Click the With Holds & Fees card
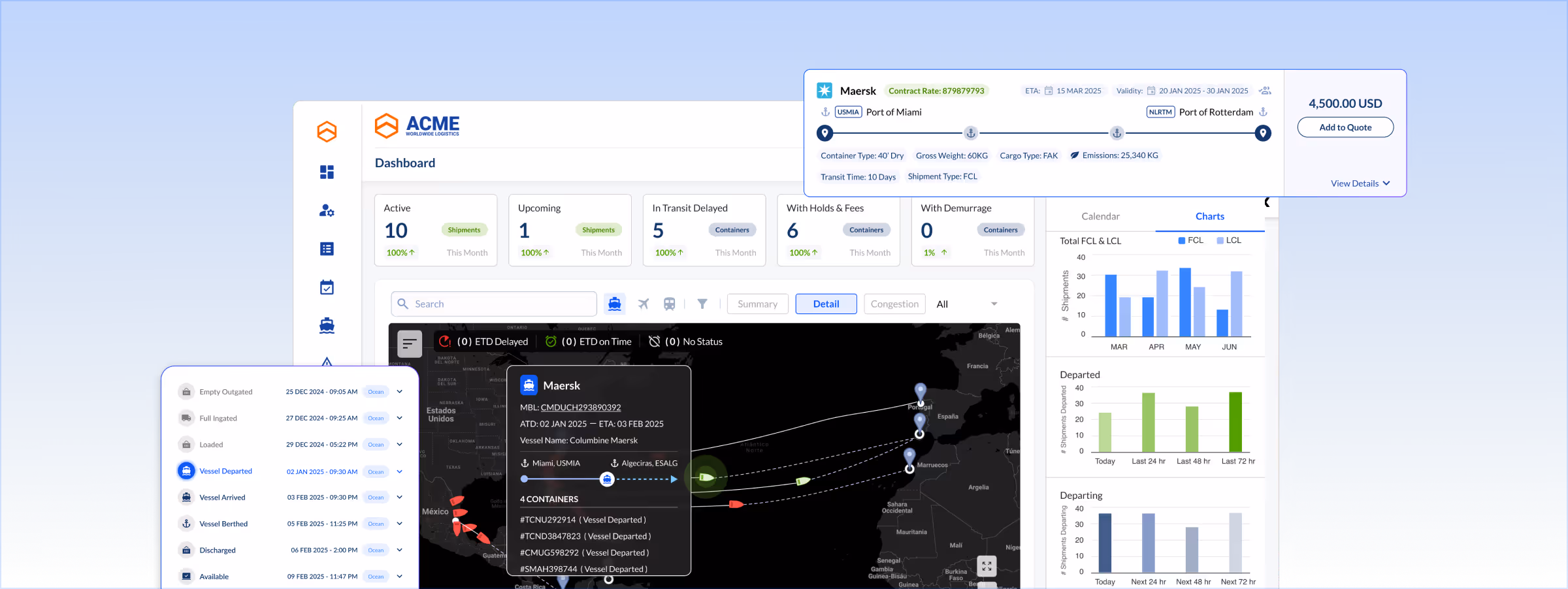1568x589 pixels. 838,230
